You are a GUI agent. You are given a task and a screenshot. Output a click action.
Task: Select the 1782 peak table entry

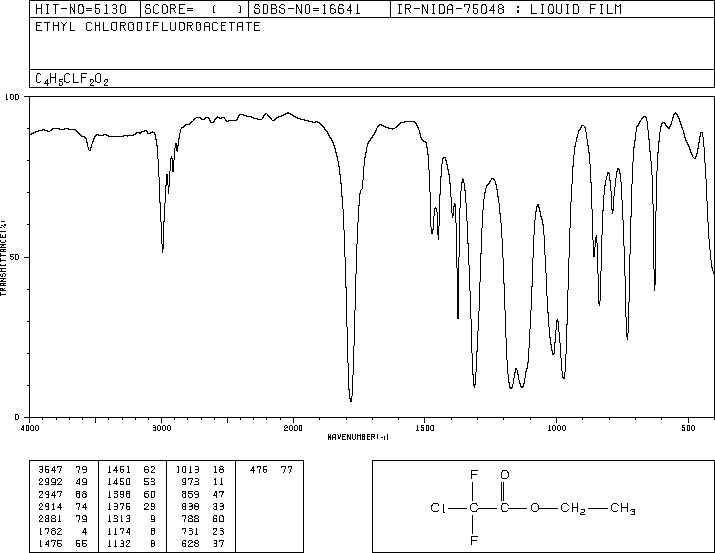point(63,531)
